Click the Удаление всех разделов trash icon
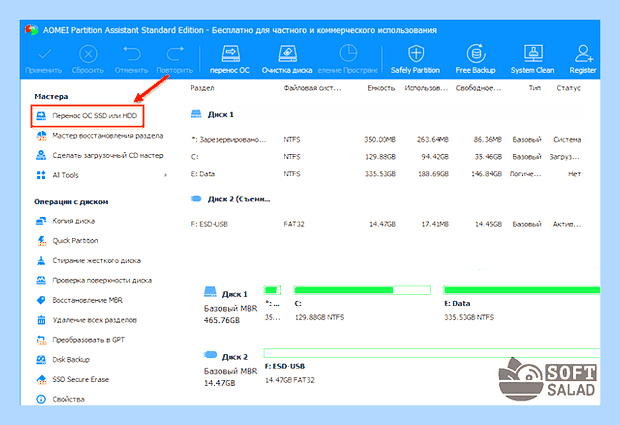The image size is (620, 425). (x=41, y=320)
